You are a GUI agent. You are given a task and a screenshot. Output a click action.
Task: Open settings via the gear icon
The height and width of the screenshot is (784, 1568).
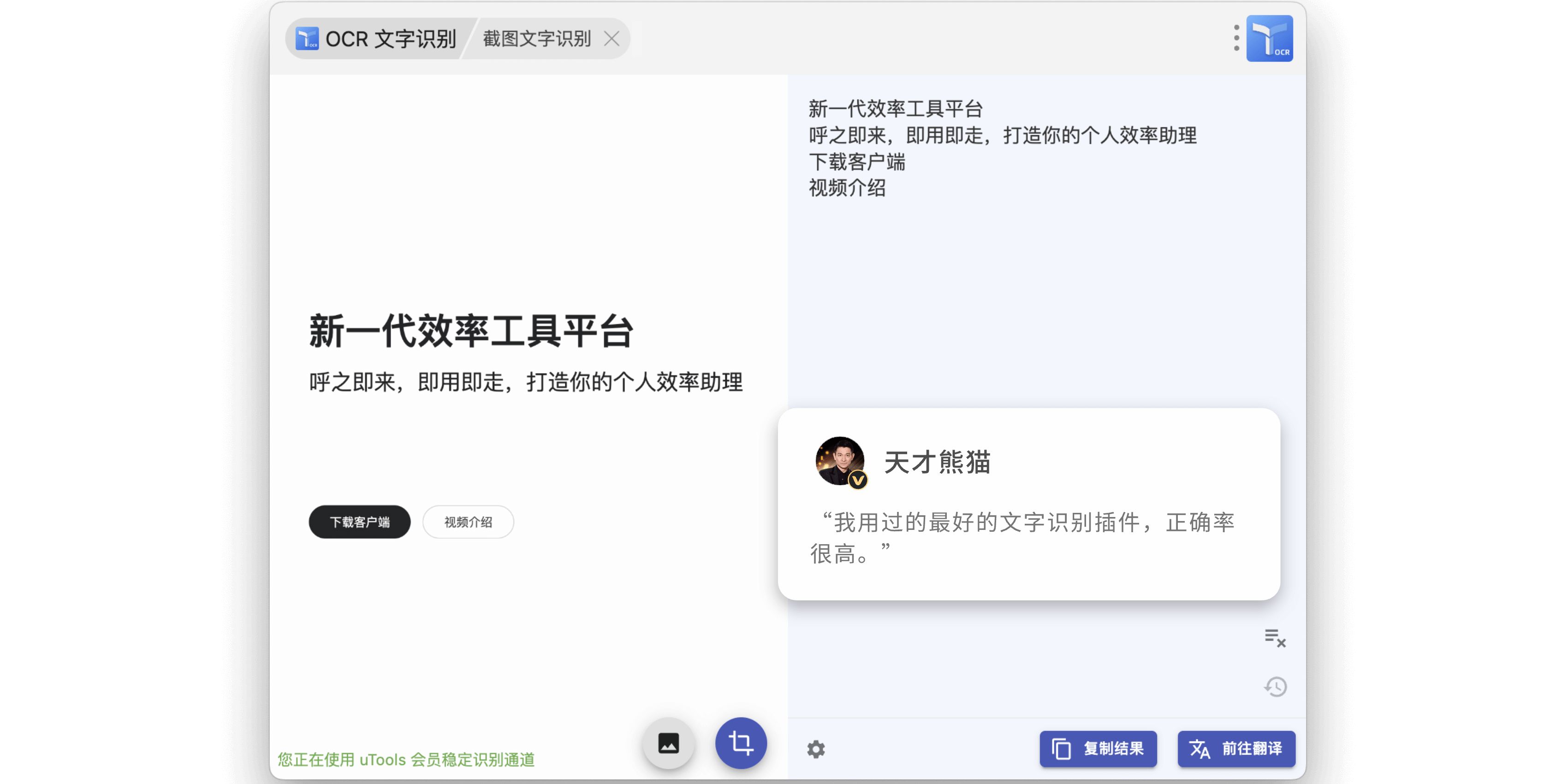coord(816,748)
